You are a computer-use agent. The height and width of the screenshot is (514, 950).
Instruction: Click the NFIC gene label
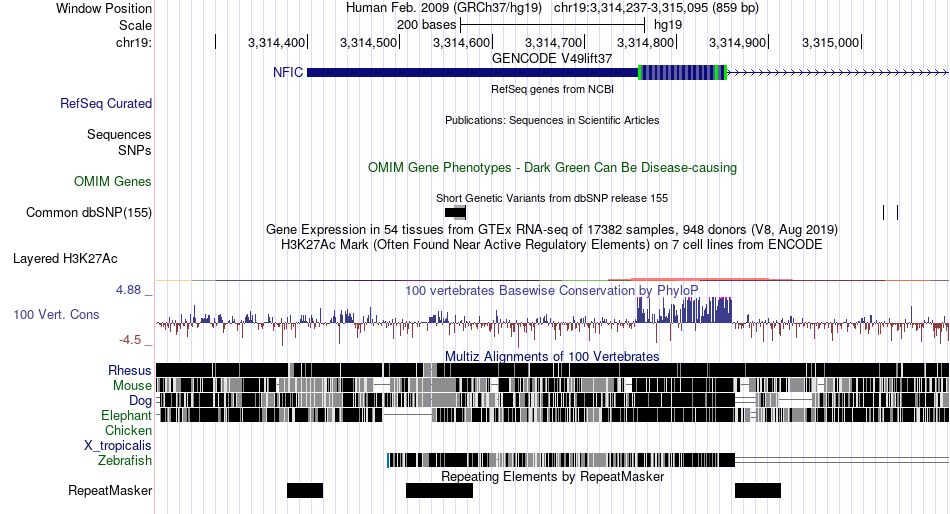pyautogui.click(x=287, y=72)
